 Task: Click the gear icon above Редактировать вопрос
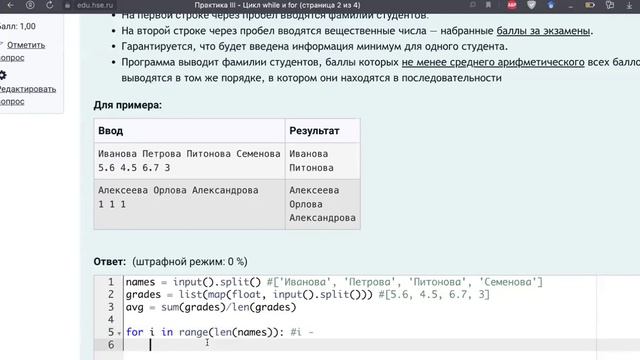(3, 75)
